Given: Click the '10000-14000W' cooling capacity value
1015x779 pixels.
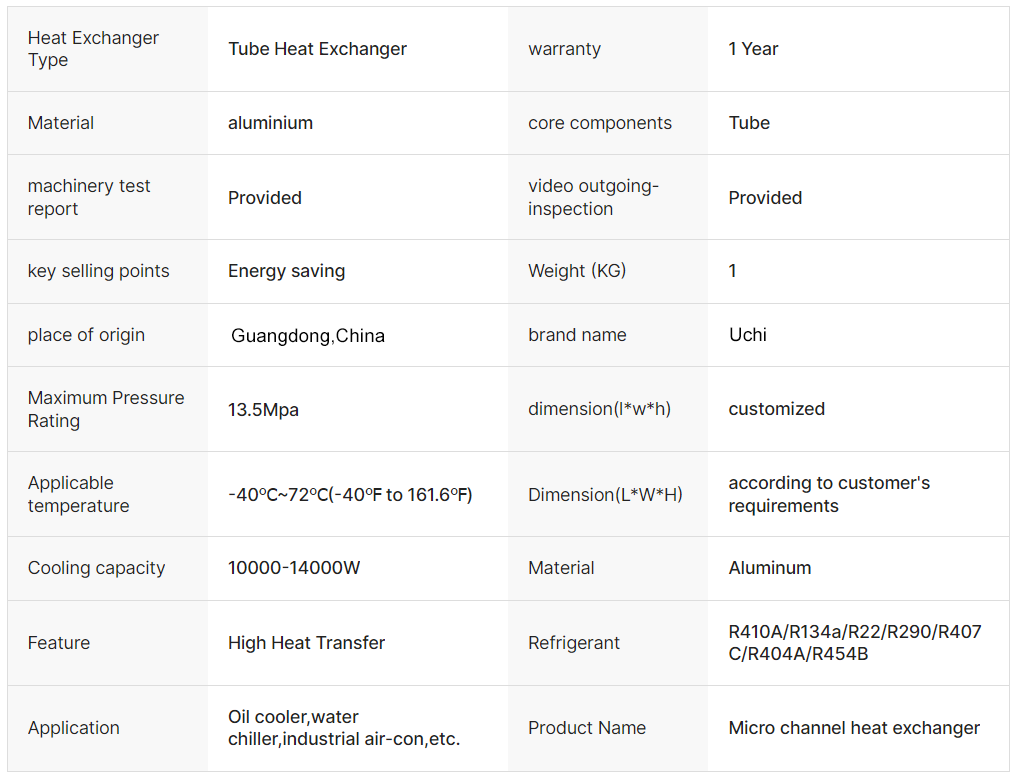Looking at the screenshot, I should [294, 568].
